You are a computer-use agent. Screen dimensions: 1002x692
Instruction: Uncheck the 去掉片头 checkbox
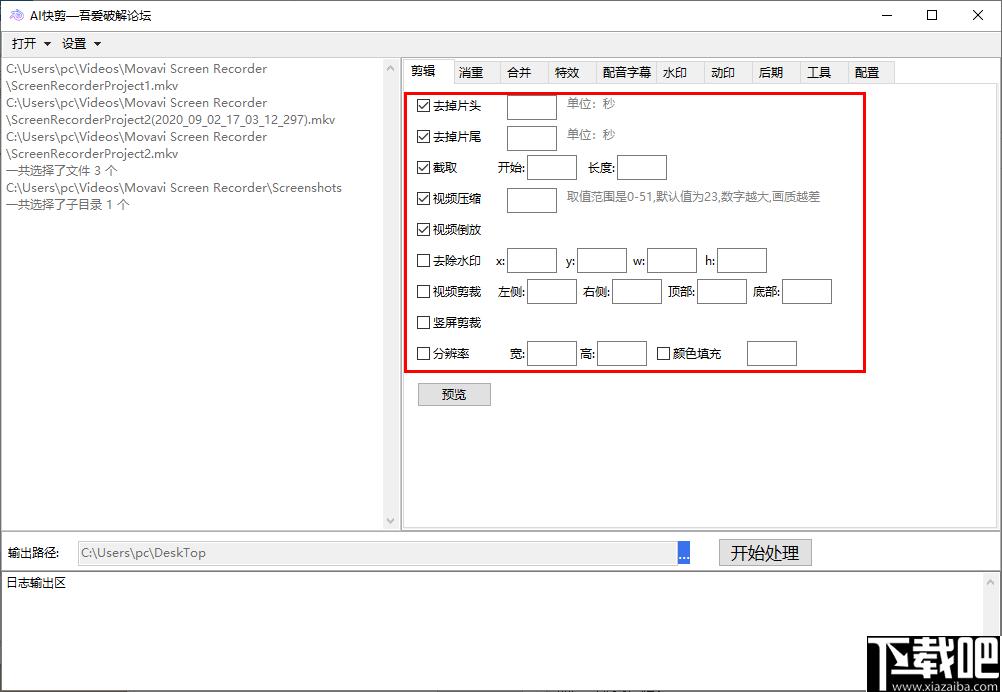423,106
